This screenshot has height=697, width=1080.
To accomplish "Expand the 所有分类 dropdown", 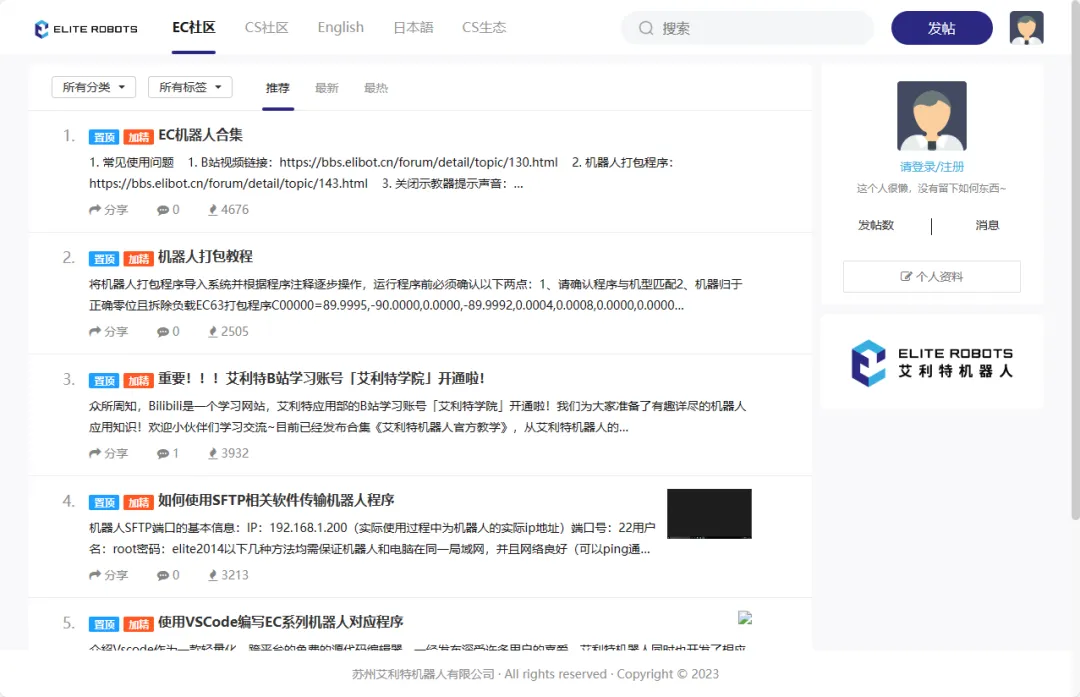I will (93, 88).
